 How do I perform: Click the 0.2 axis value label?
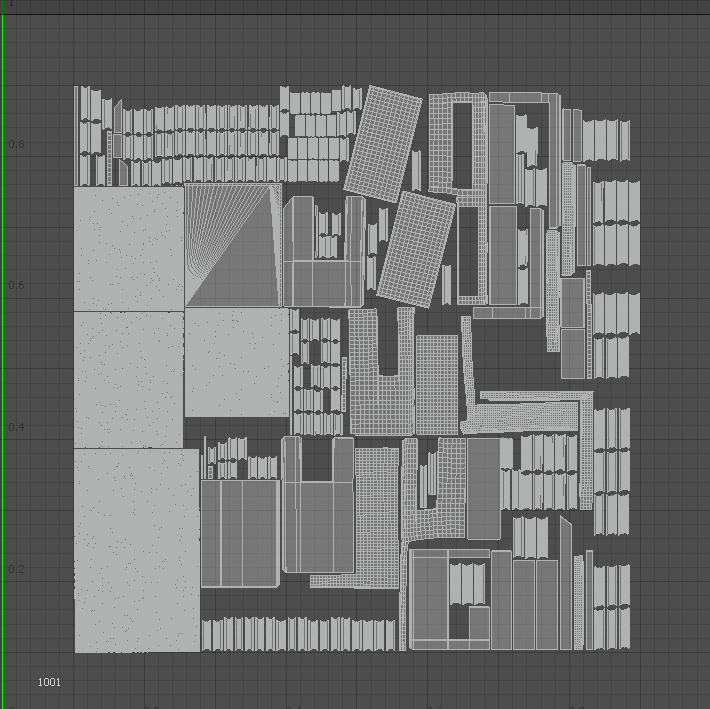[16, 570]
